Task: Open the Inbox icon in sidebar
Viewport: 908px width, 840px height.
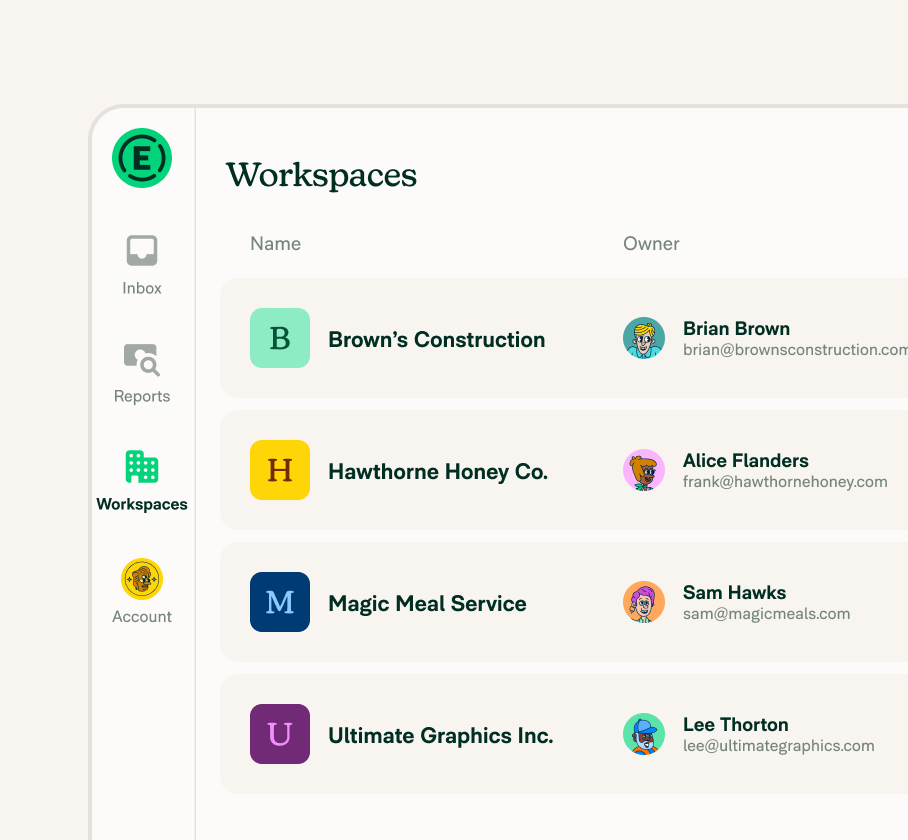Action: tap(142, 251)
